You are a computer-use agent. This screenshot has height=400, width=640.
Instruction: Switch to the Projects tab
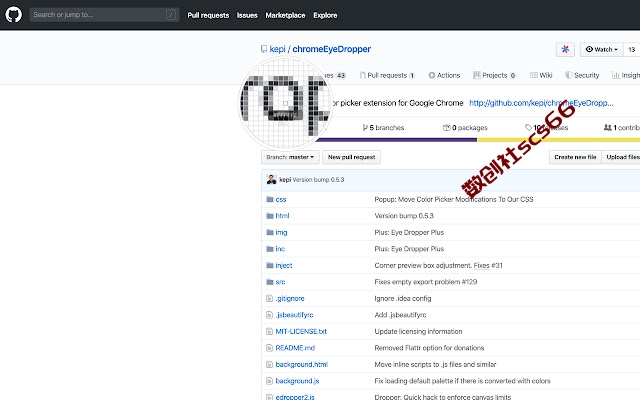(x=494, y=75)
